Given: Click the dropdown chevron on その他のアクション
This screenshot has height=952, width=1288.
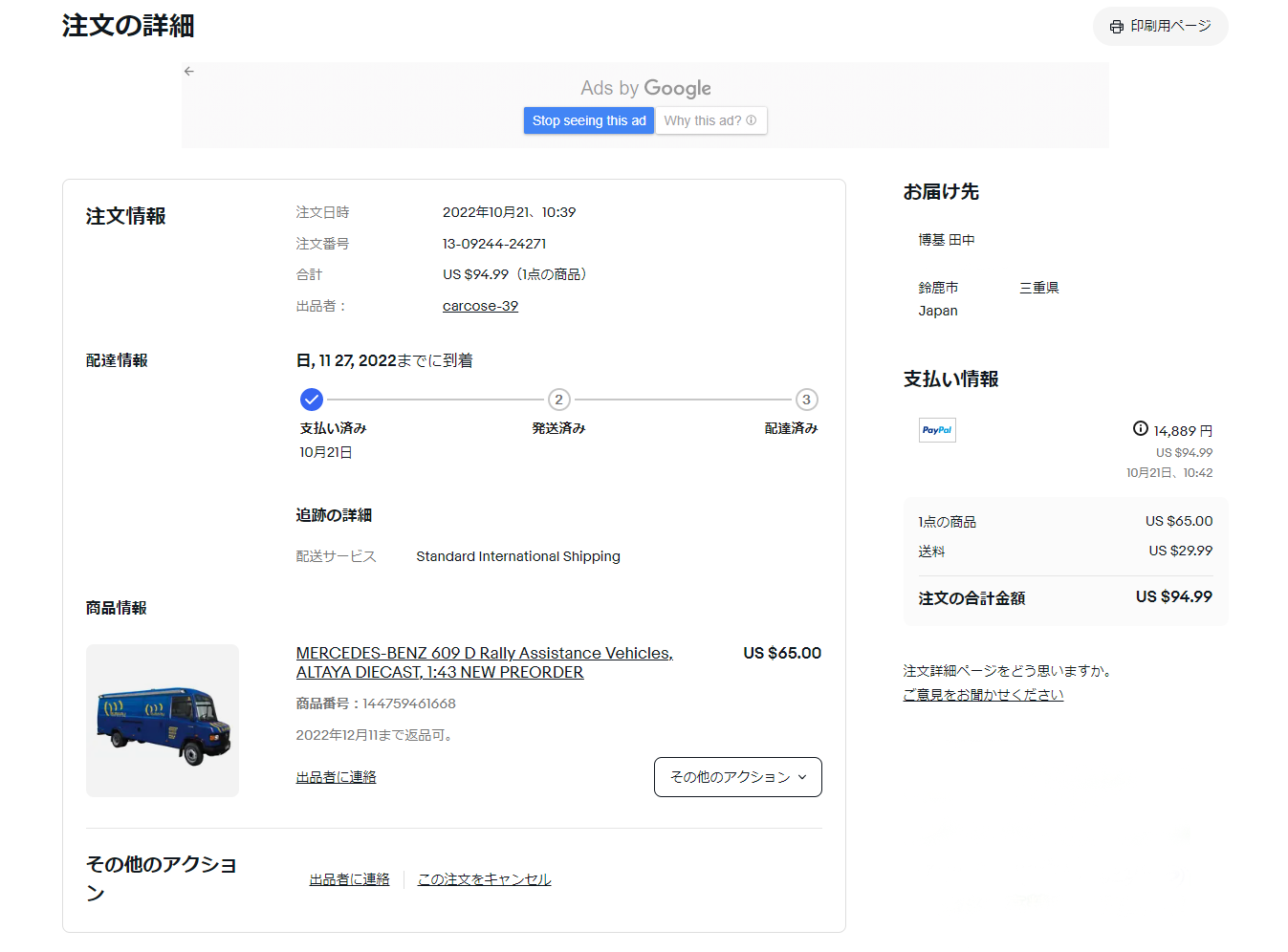Looking at the screenshot, I should coord(802,777).
